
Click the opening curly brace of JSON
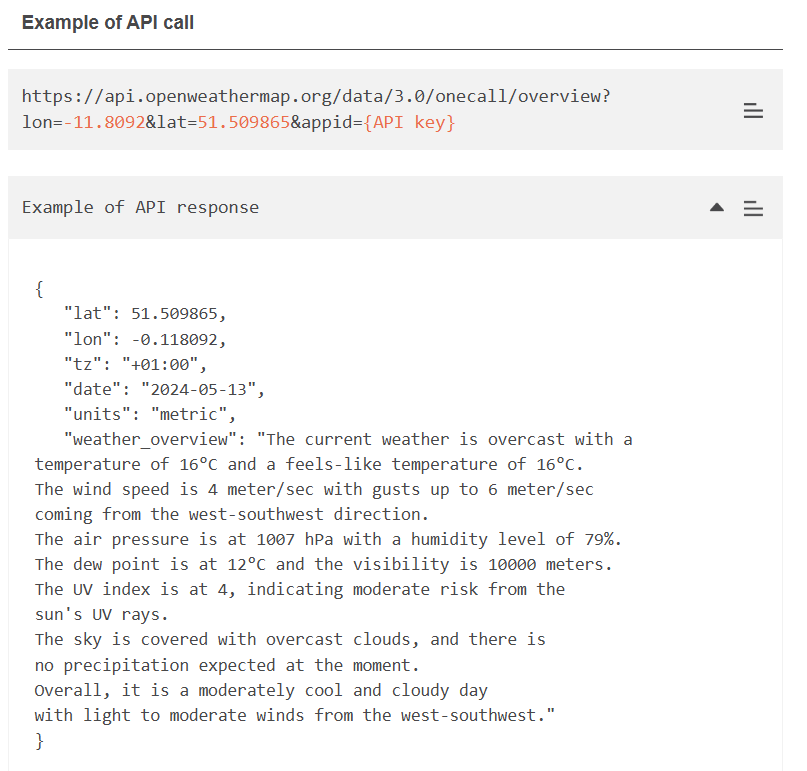coord(39,289)
